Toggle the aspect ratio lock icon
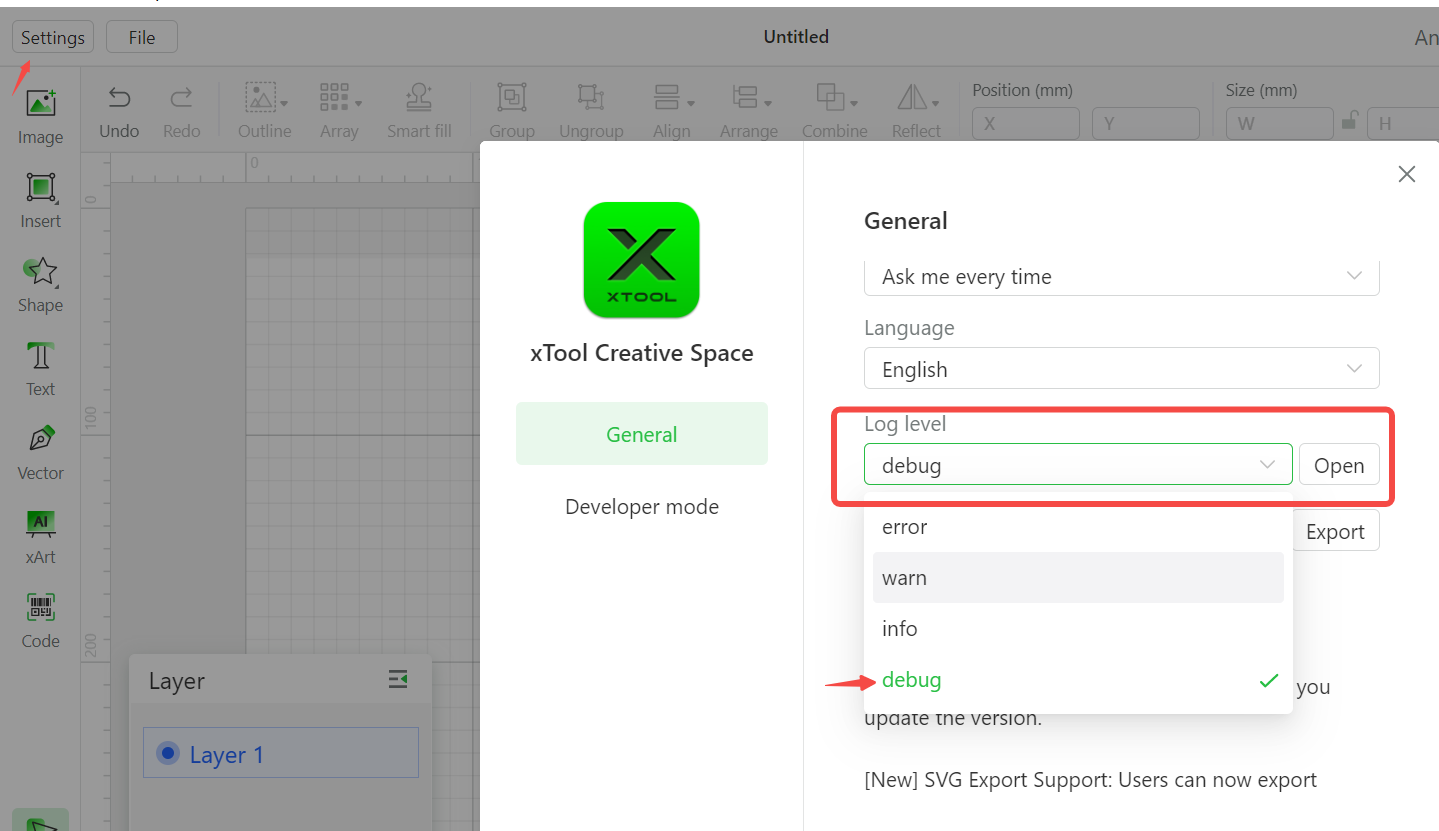 pyautogui.click(x=1349, y=122)
